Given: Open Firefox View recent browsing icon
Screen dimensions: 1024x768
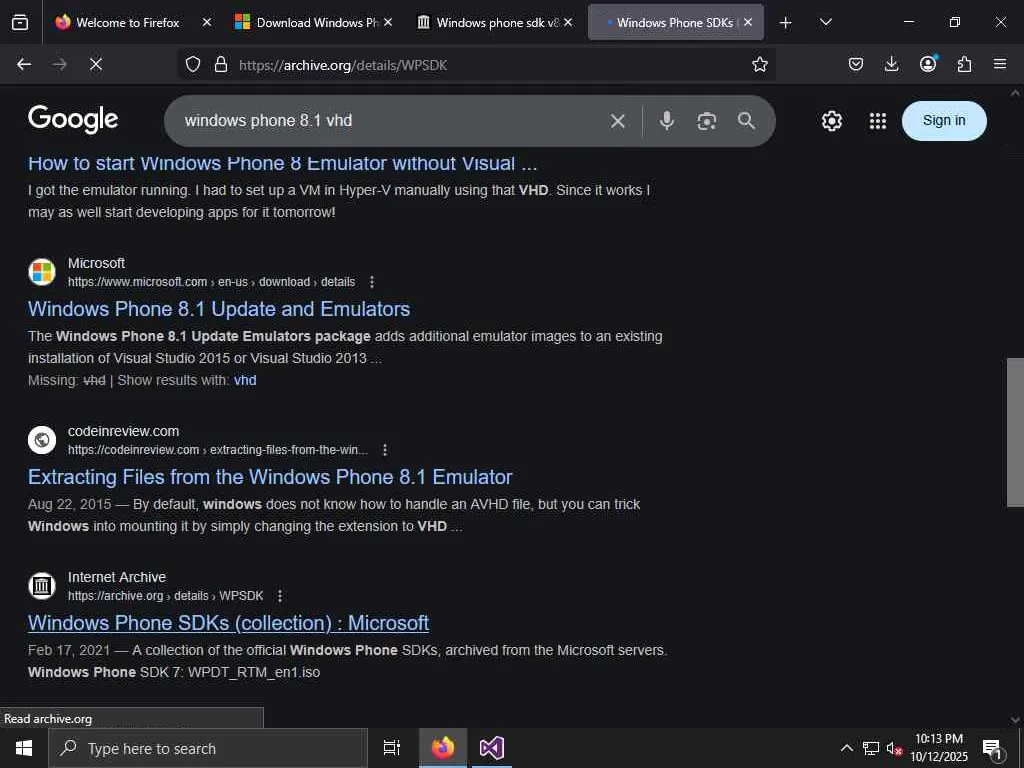Looking at the screenshot, I should point(20,22).
